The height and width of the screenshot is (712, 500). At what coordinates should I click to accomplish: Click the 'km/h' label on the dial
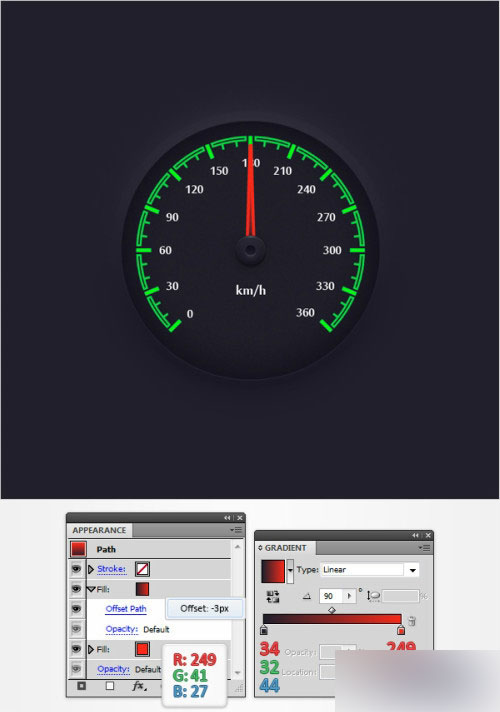251,290
